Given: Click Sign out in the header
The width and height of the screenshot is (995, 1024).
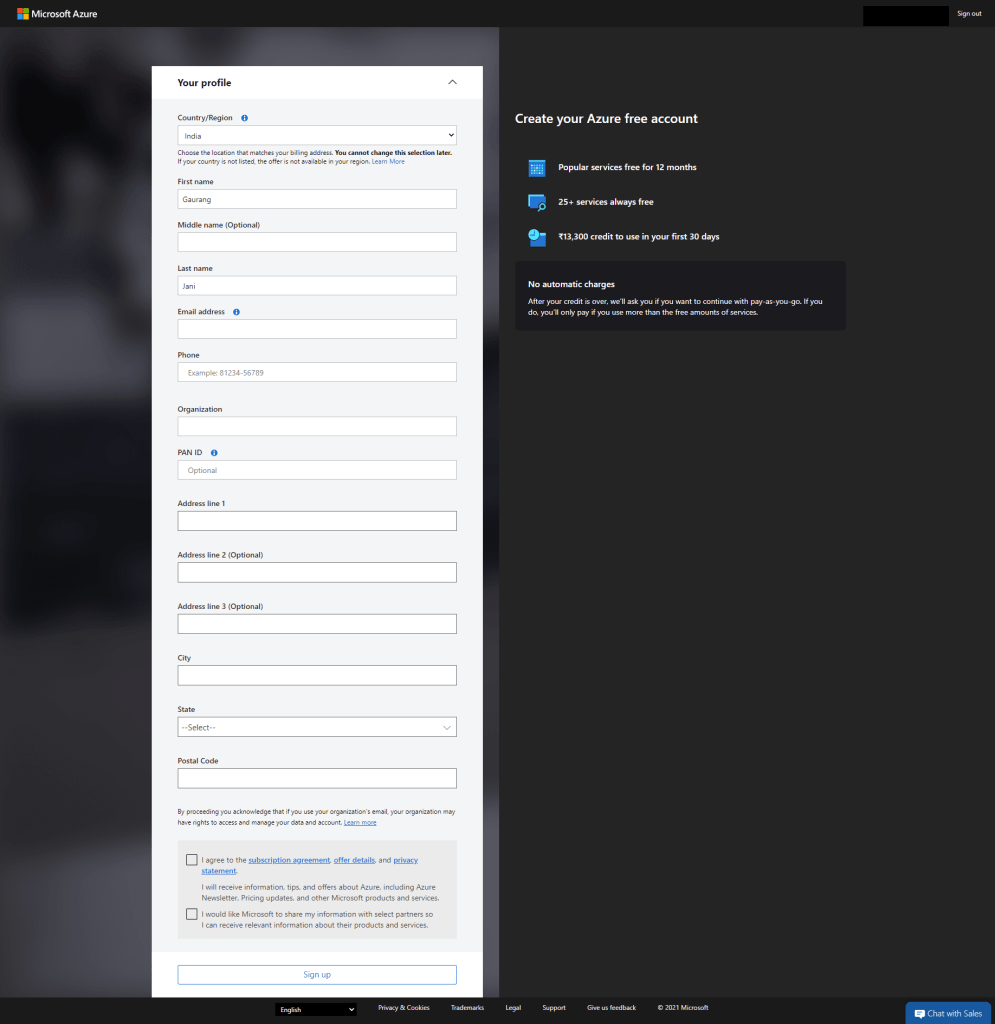Looking at the screenshot, I should [969, 14].
